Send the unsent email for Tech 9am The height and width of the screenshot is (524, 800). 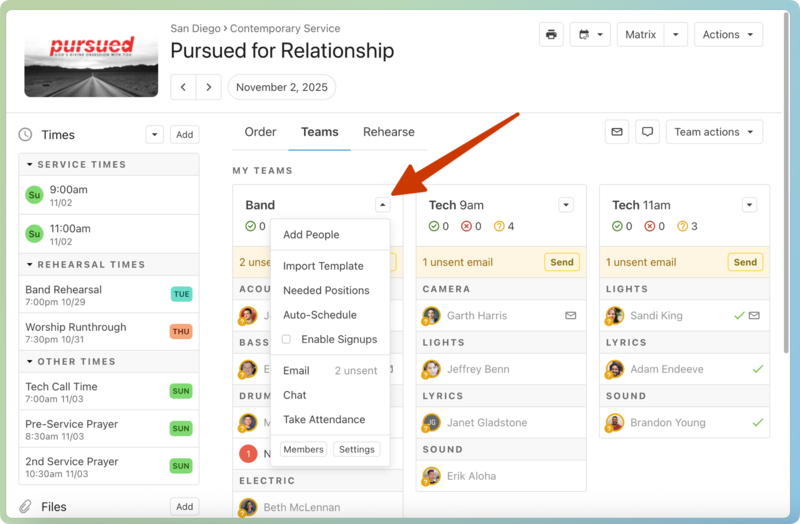point(562,262)
